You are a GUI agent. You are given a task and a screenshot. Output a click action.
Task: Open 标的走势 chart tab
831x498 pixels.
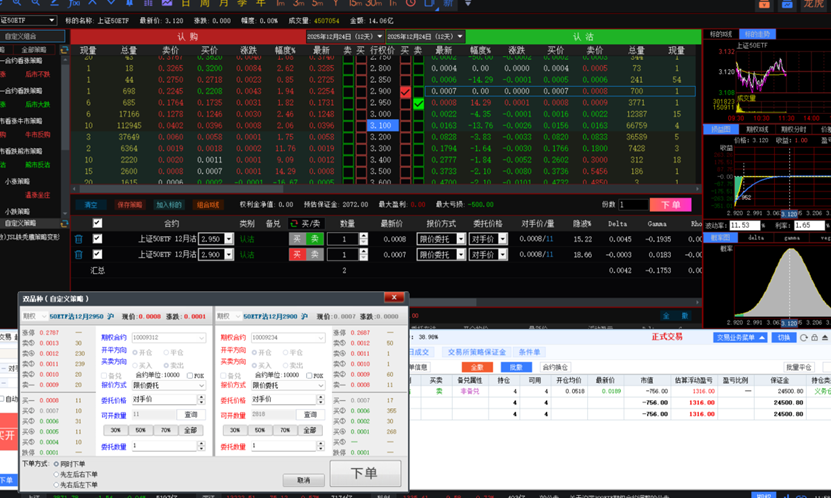pos(757,34)
